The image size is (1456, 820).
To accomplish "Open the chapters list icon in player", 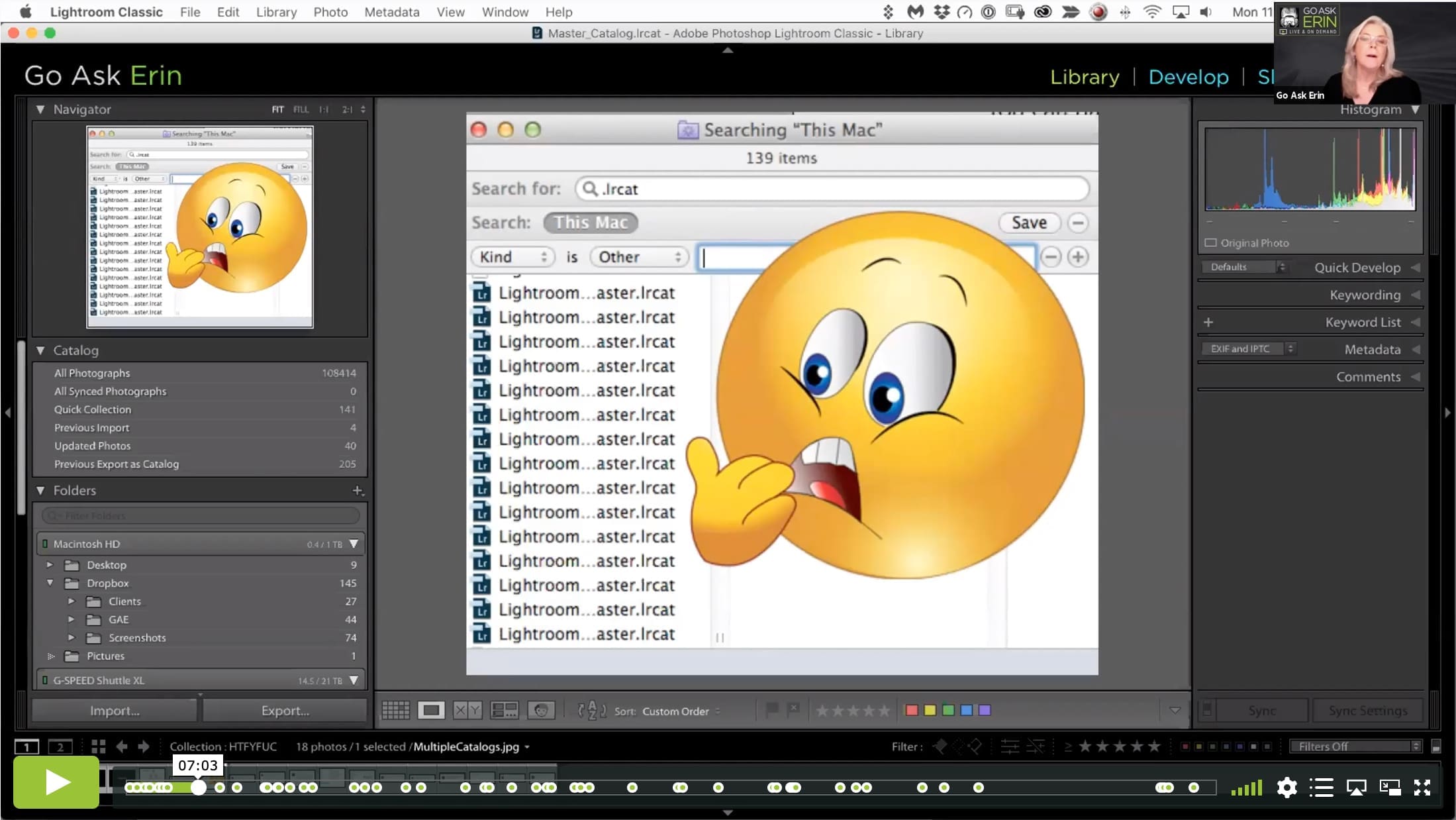I will point(1322,788).
